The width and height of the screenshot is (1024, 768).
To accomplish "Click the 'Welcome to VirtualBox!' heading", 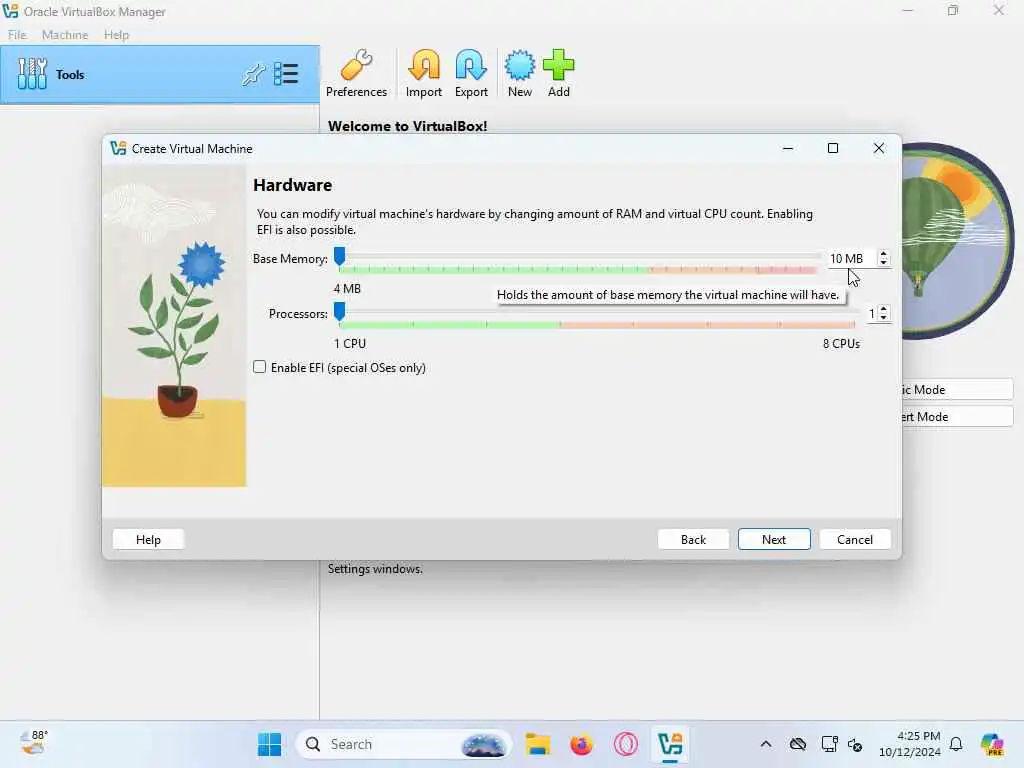I will tap(408, 126).
